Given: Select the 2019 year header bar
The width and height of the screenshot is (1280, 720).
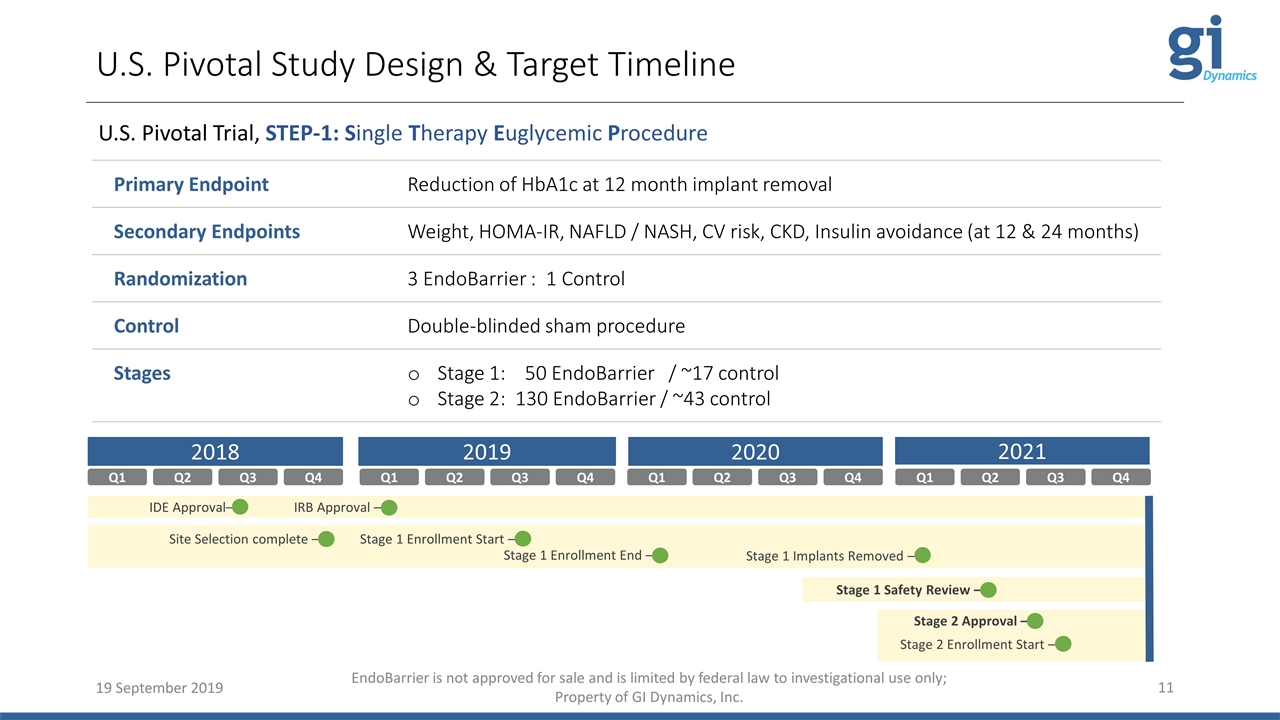Looking at the screenshot, I should [x=487, y=451].
